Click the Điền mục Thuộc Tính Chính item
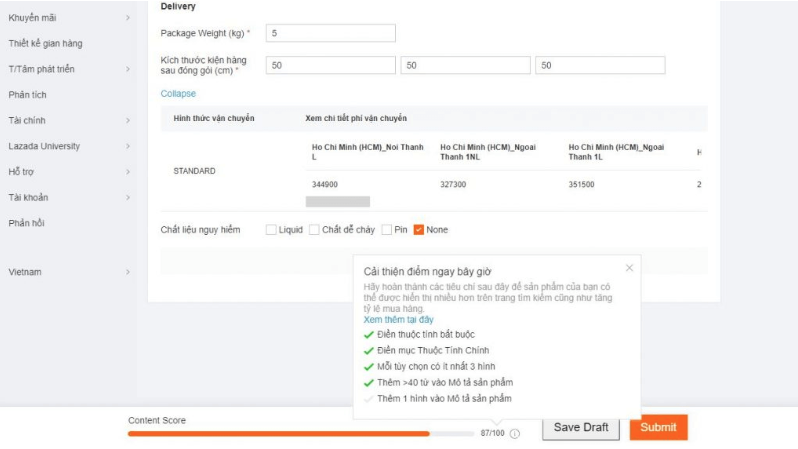The image size is (798, 449). click(x=433, y=350)
